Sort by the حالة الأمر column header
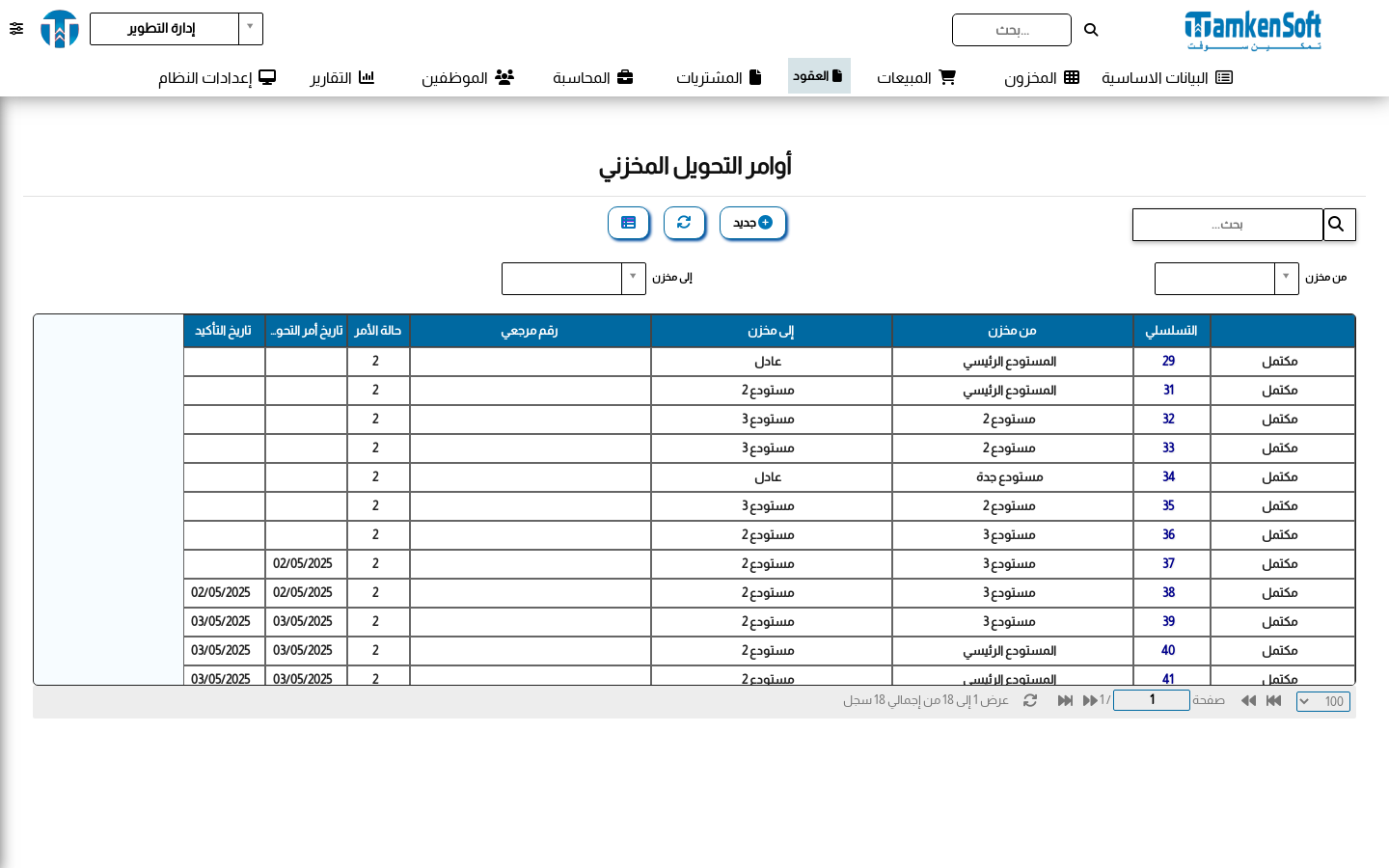The height and width of the screenshot is (868, 1389). click(x=378, y=331)
